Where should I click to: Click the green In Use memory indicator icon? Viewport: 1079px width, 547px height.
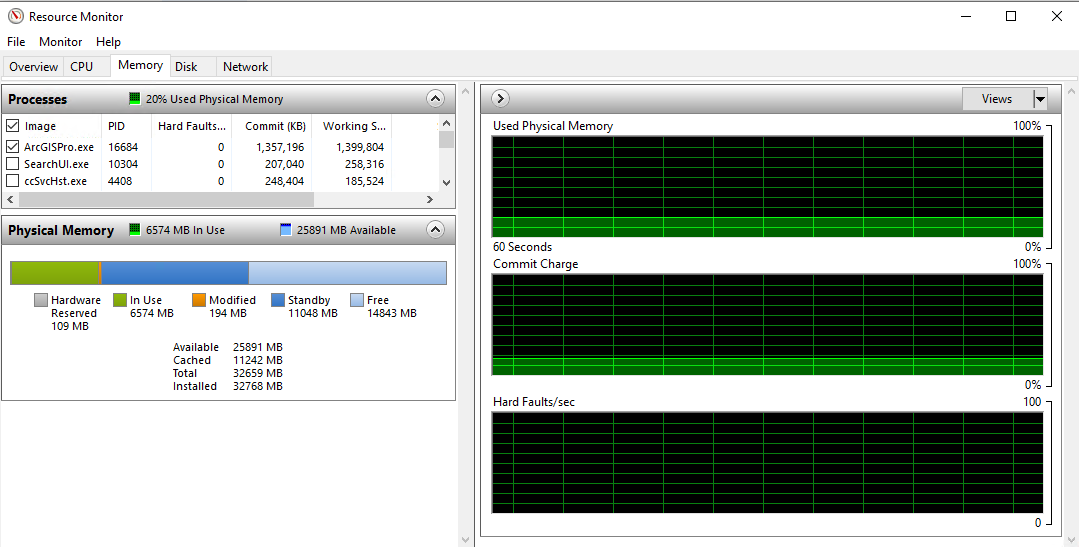tap(135, 230)
